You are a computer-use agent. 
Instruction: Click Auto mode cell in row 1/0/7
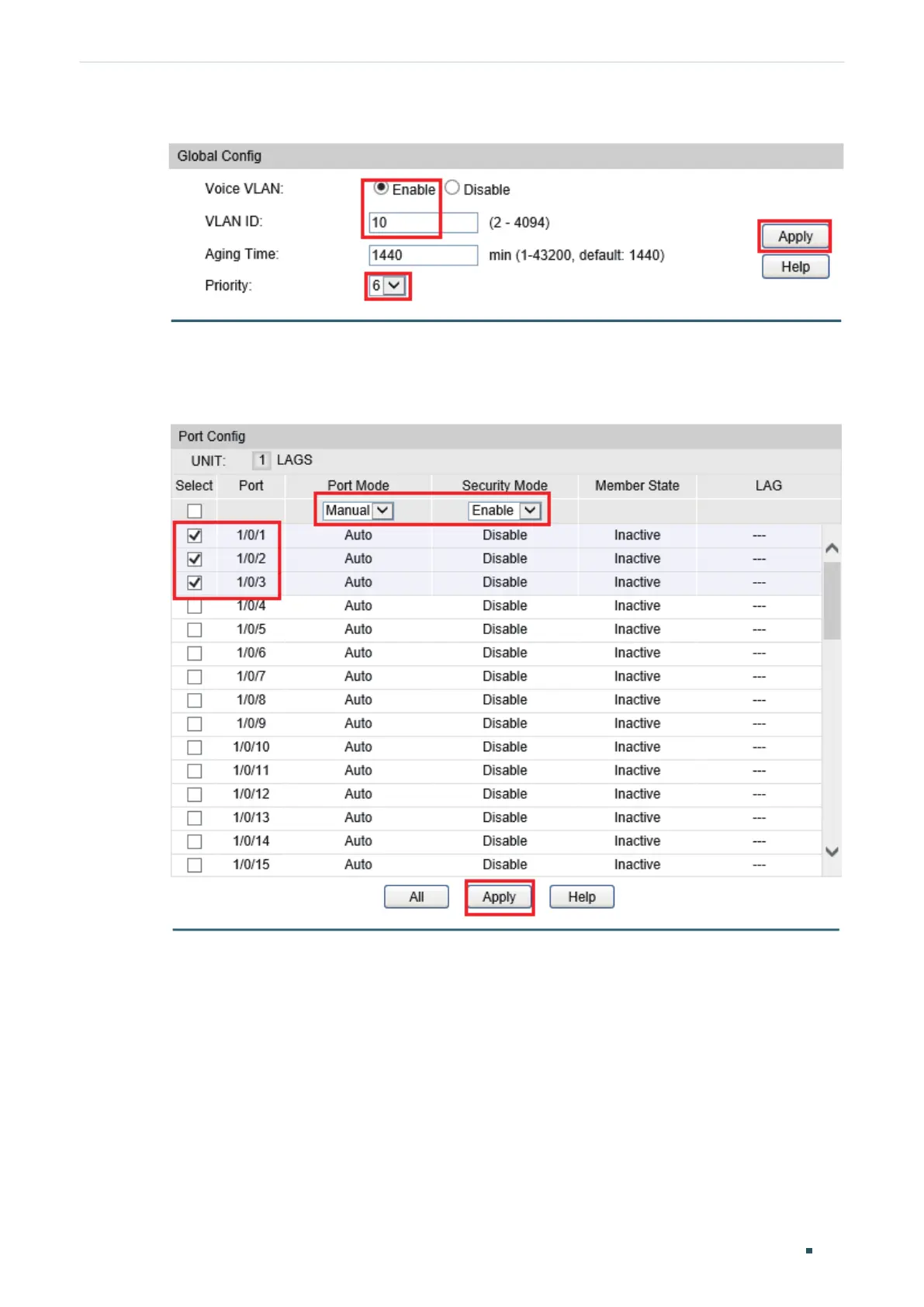pos(358,677)
